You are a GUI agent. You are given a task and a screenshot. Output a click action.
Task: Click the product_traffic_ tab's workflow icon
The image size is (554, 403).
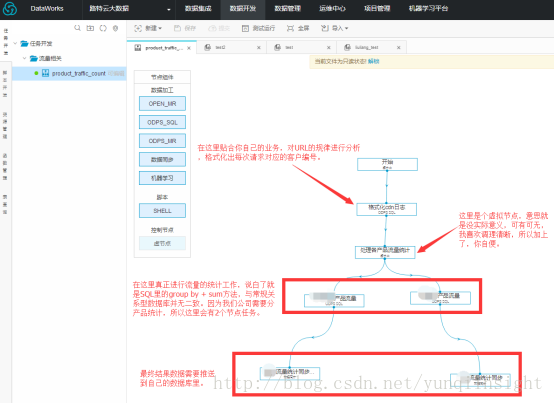(138, 48)
